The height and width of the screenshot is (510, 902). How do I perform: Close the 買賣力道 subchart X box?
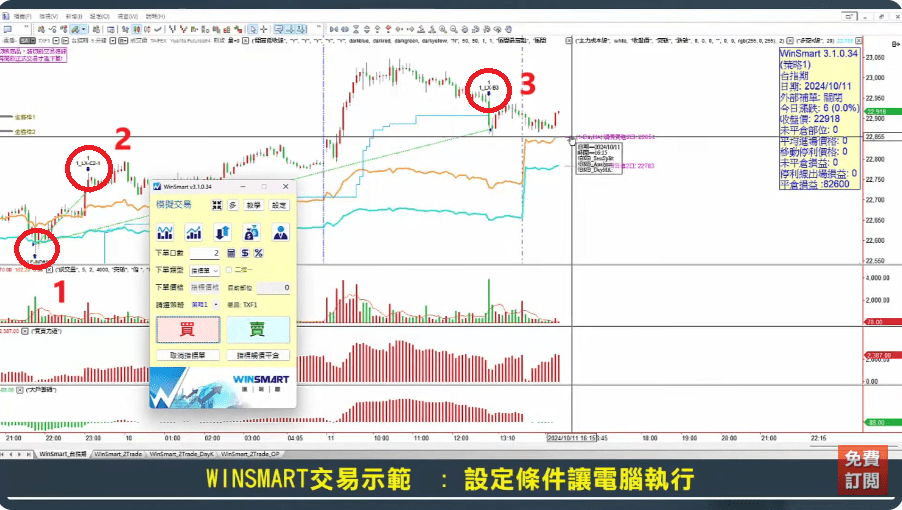25,331
